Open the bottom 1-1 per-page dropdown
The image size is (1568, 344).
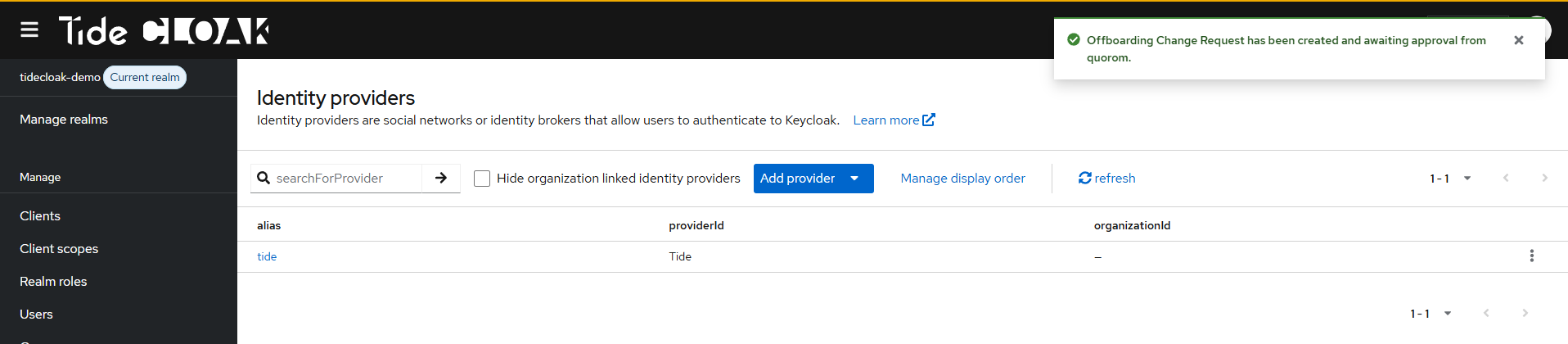(1431, 313)
